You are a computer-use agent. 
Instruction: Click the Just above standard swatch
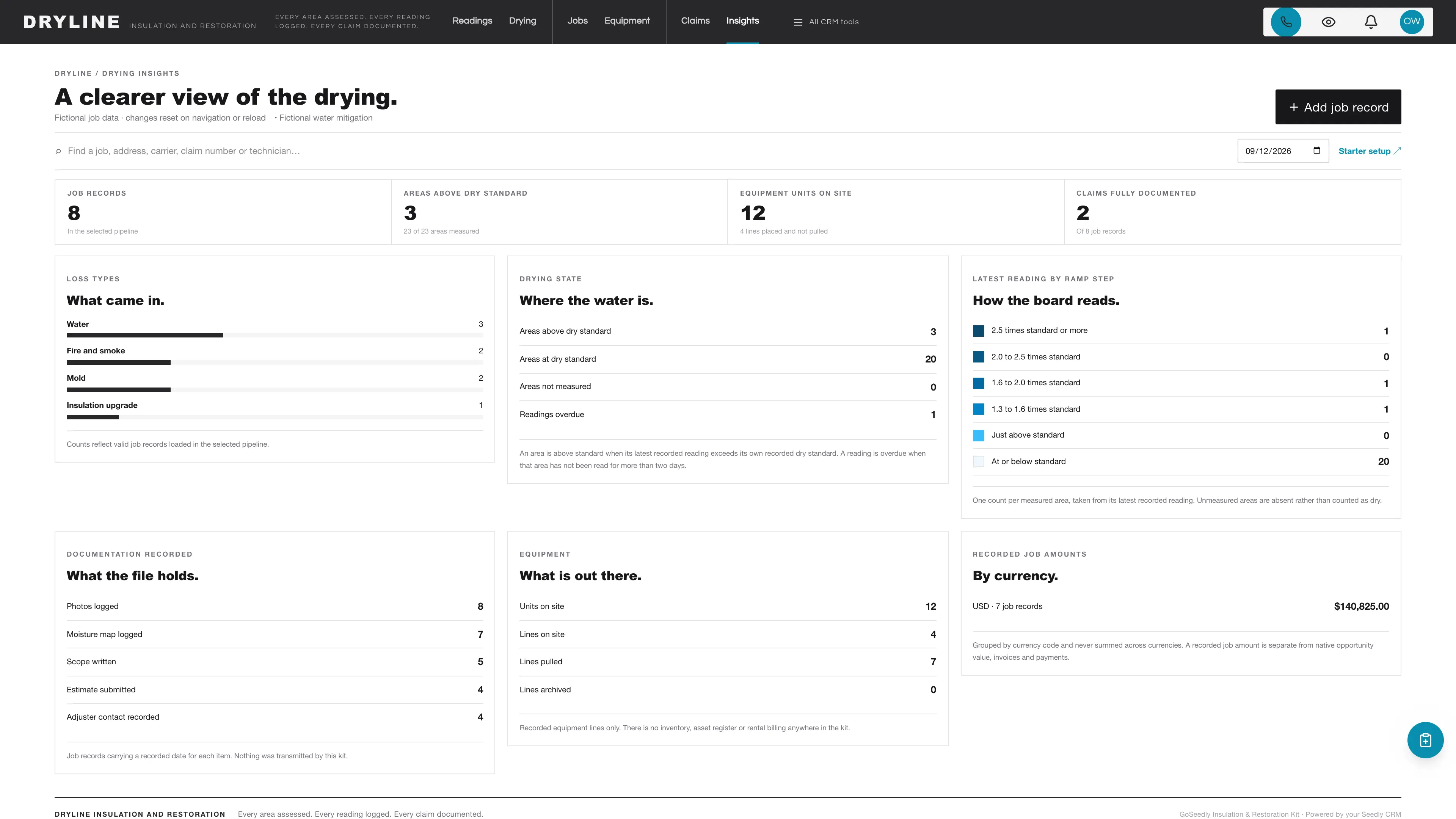click(978, 436)
